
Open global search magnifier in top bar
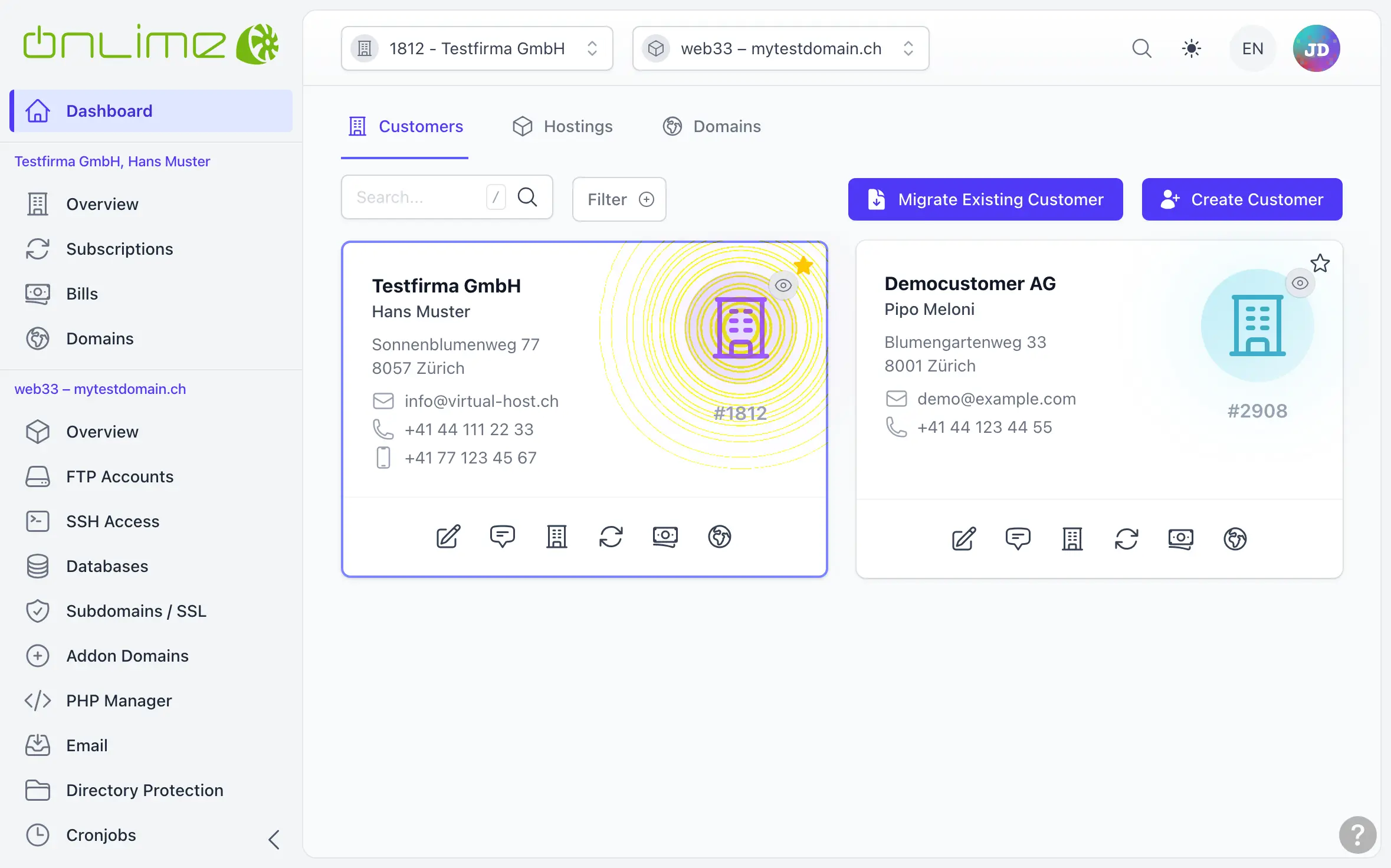[x=1142, y=48]
